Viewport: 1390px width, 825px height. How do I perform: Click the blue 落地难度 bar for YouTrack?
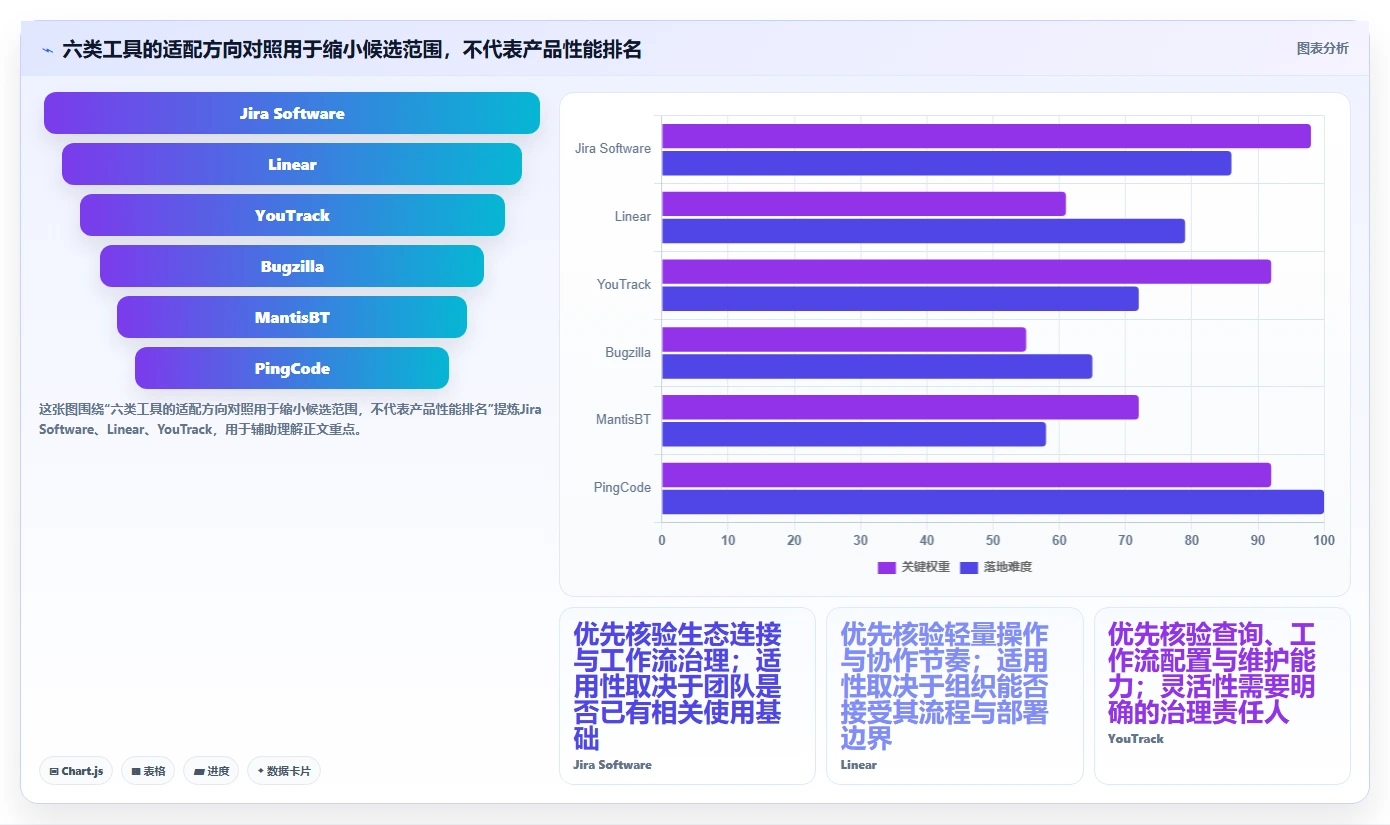pyautogui.click(x=900, y=299)
